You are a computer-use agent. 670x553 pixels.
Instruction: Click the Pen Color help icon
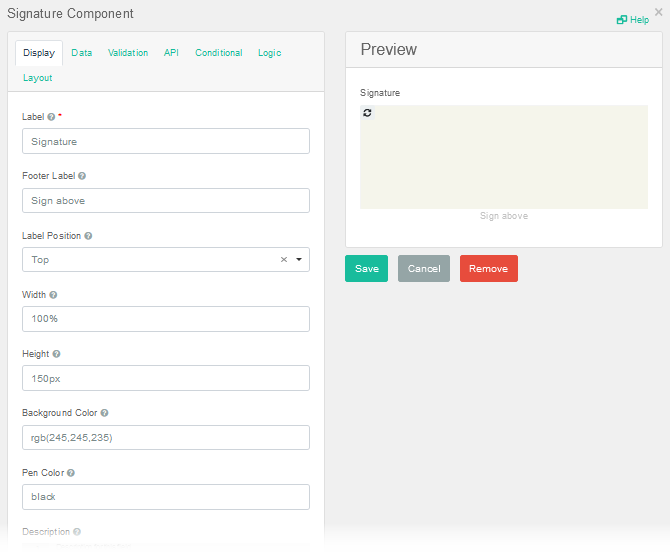(x=71, y=472)
